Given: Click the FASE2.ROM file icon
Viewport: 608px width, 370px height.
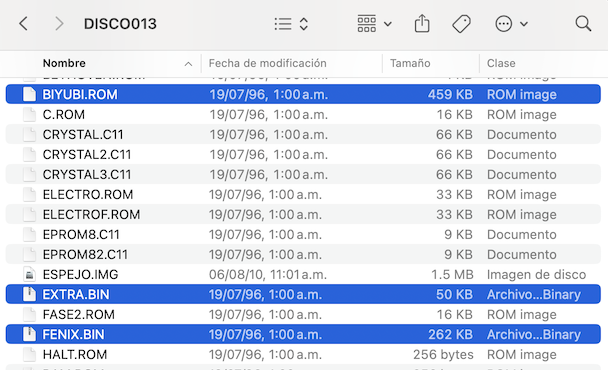Looking at the screenshot, I should pos(29,315).
